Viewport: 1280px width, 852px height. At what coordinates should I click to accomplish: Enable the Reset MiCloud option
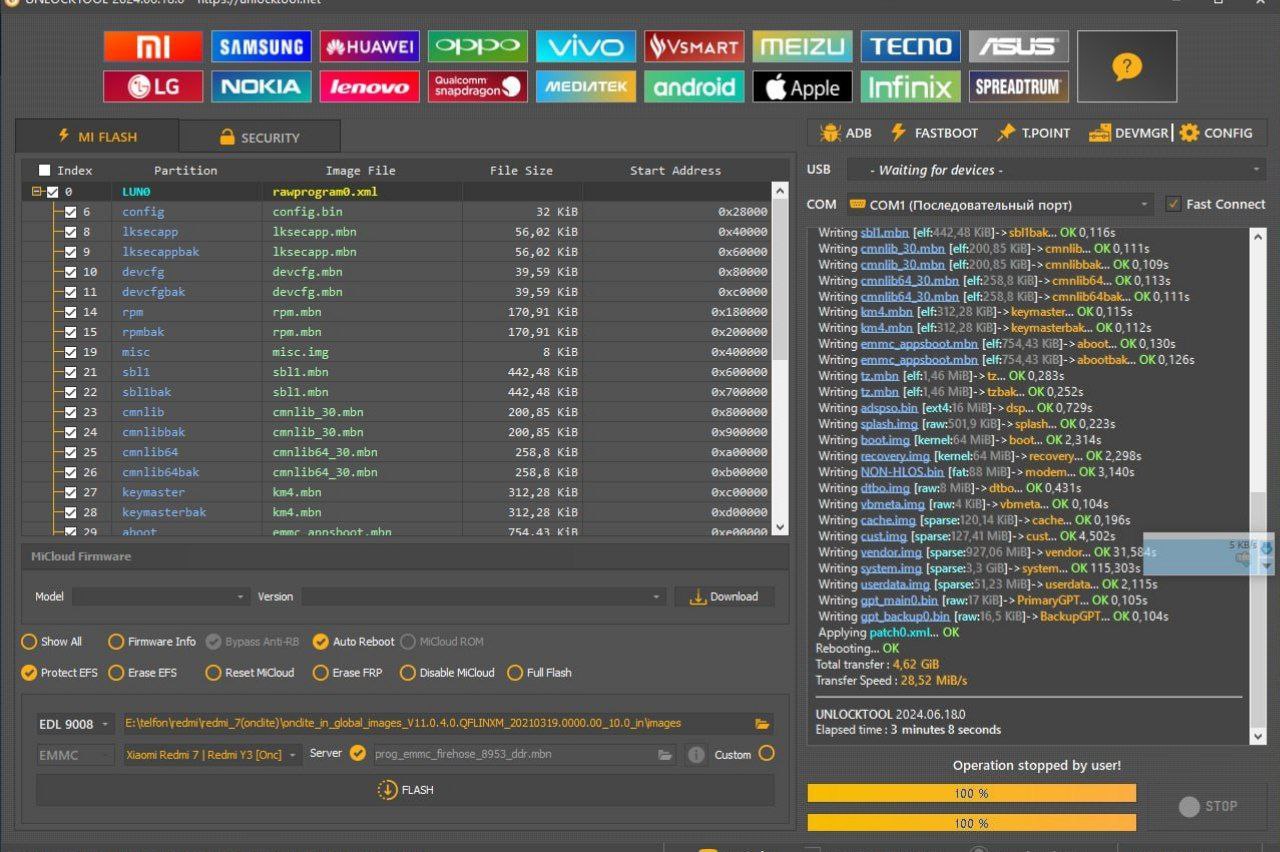coord(250,672)
